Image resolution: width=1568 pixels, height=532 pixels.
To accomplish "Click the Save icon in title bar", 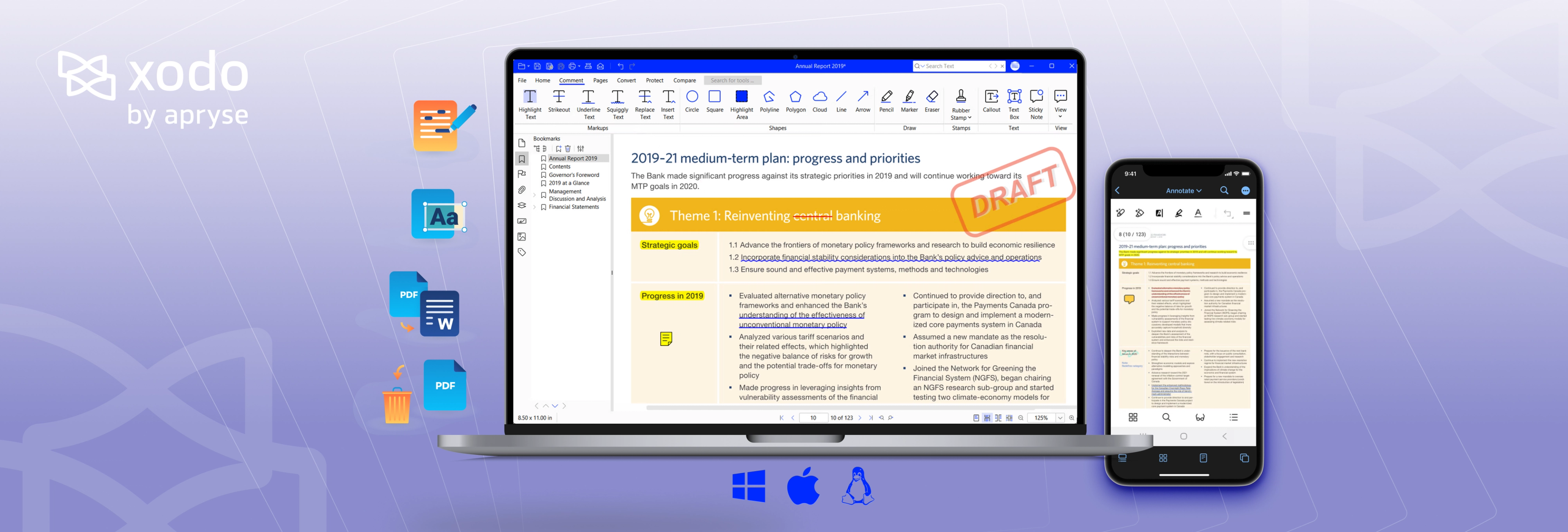I will click(537, 66).
